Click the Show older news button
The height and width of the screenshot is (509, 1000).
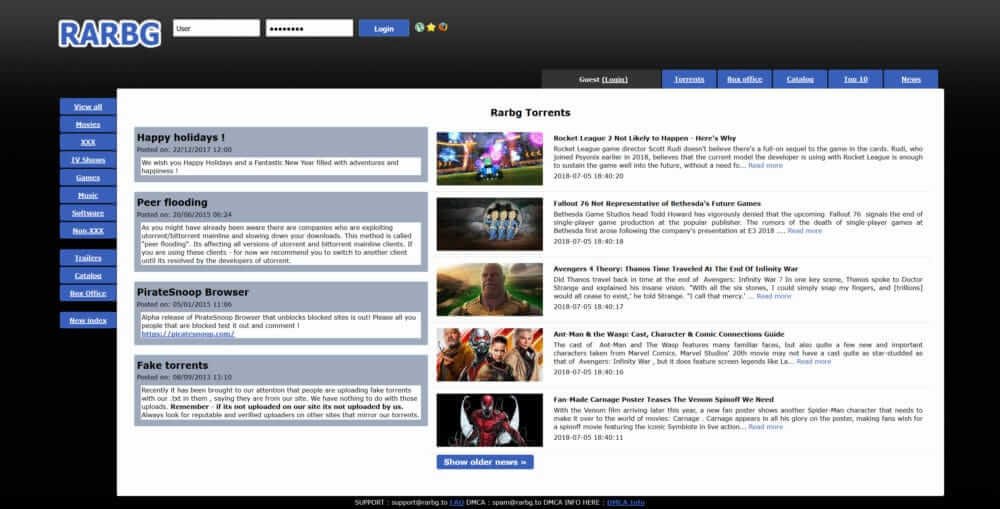[485, 462]
